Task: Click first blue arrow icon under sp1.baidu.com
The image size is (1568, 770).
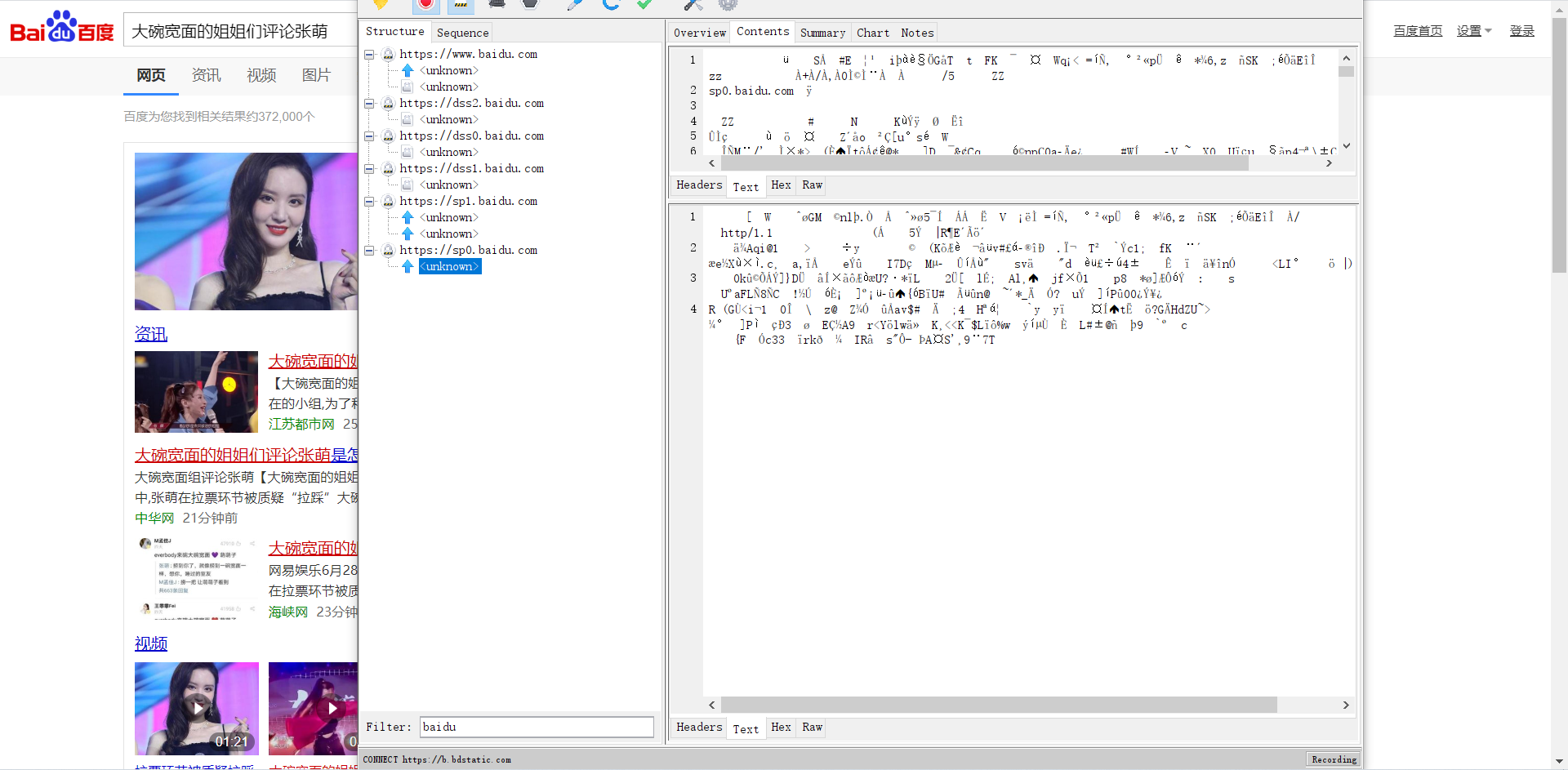Action: [x=408, y=217]
